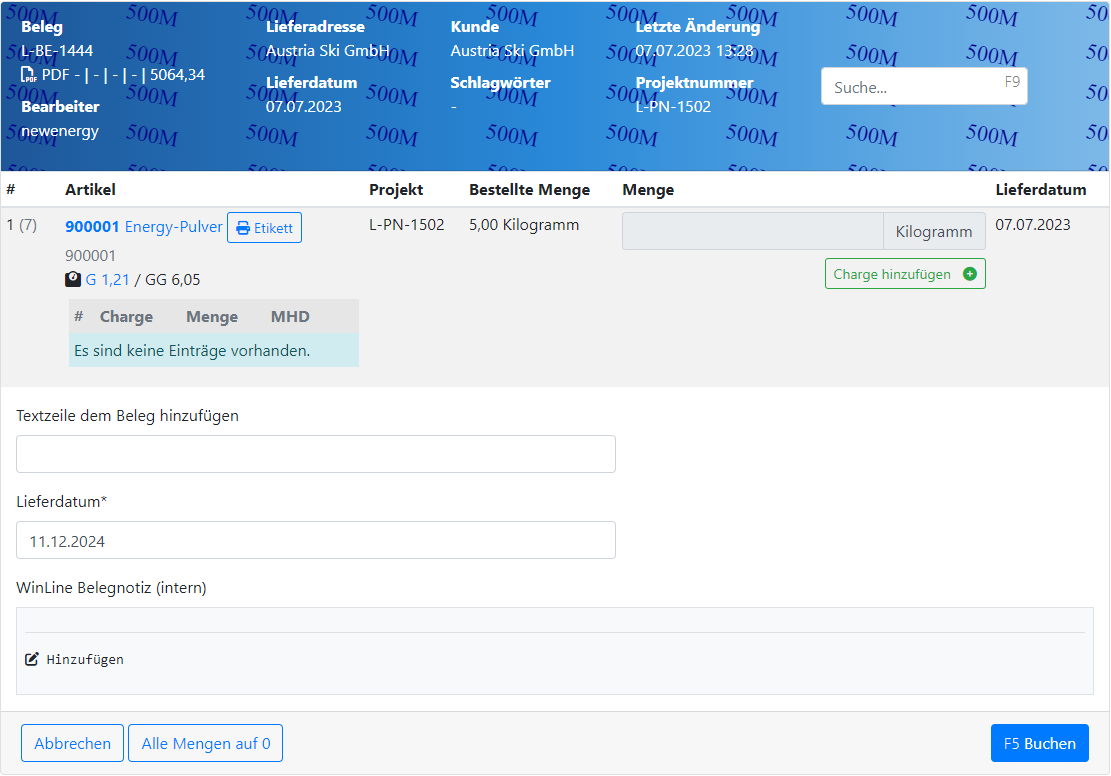
Task: Focus the Textzeile dem Beleg hinzufügen field
Action: (315, 454)
